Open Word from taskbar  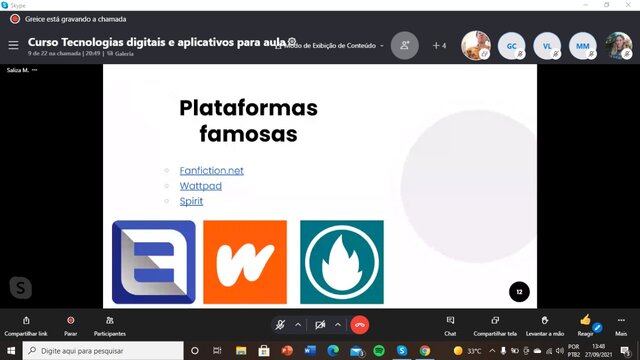pos(310,351)
